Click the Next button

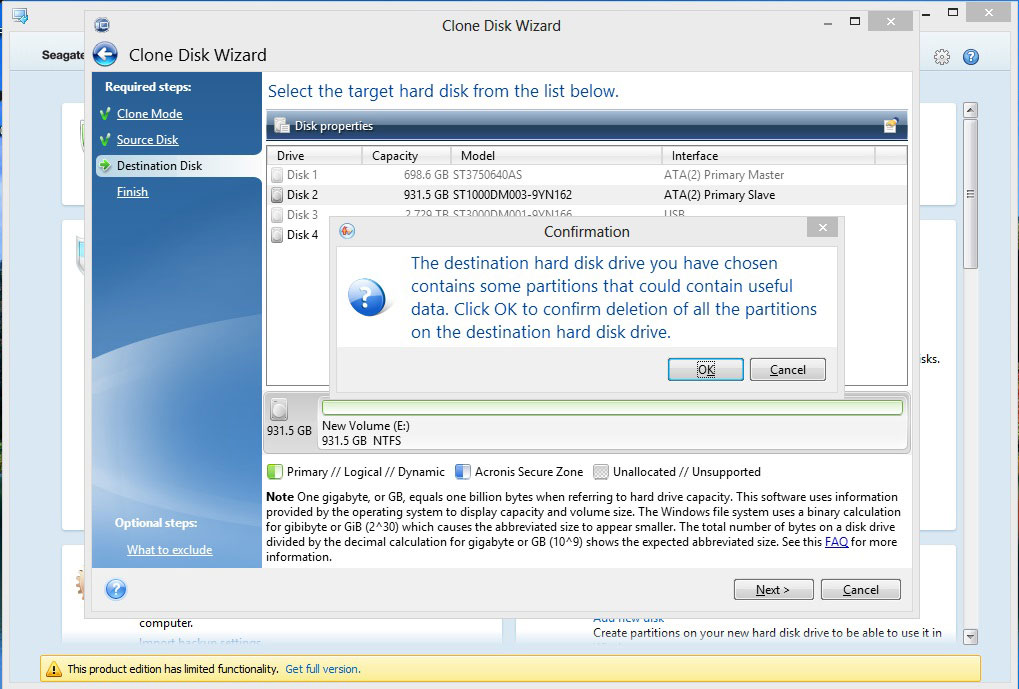[772, 590]
